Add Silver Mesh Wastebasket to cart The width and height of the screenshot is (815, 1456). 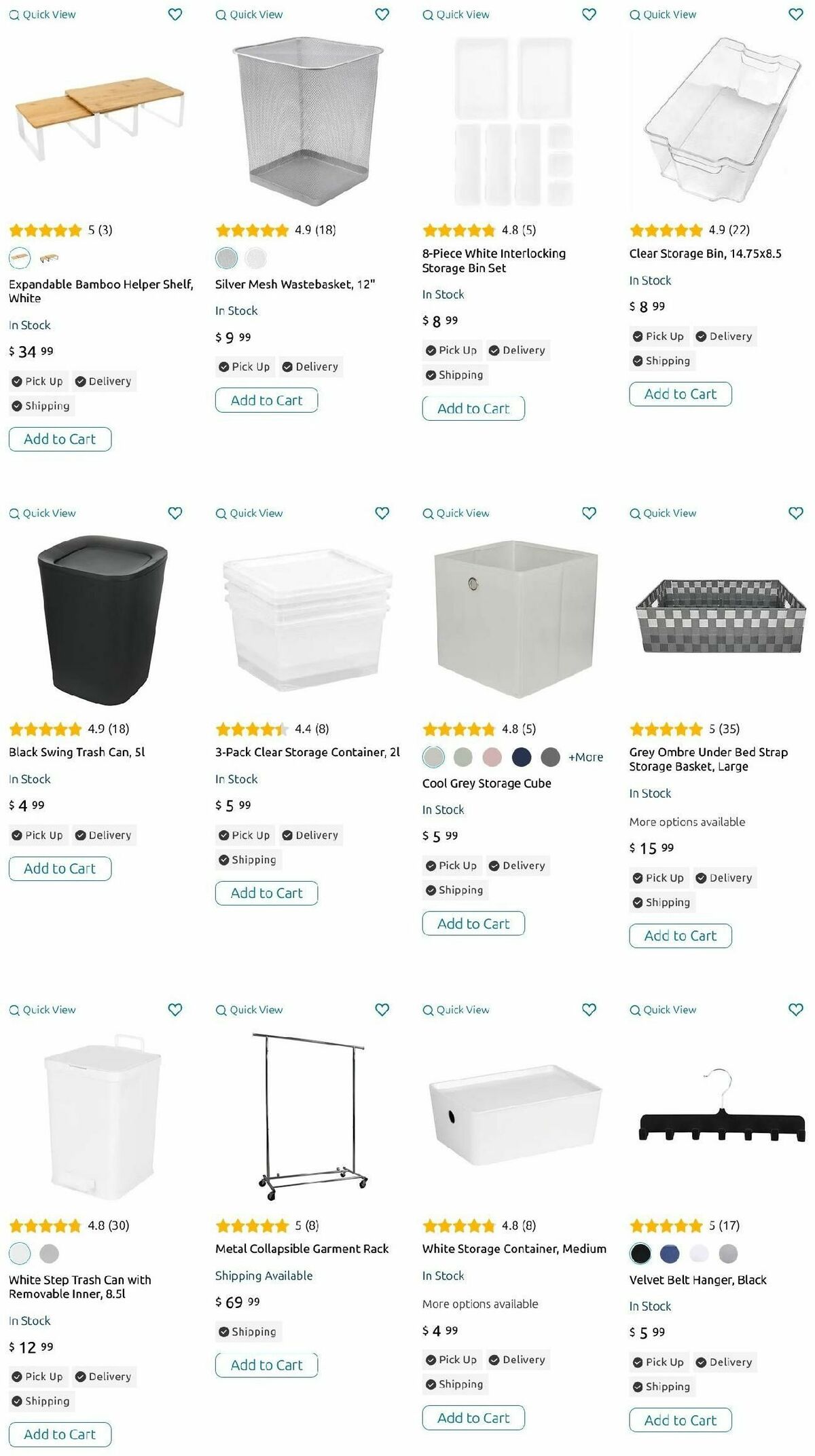click(267, 400)
